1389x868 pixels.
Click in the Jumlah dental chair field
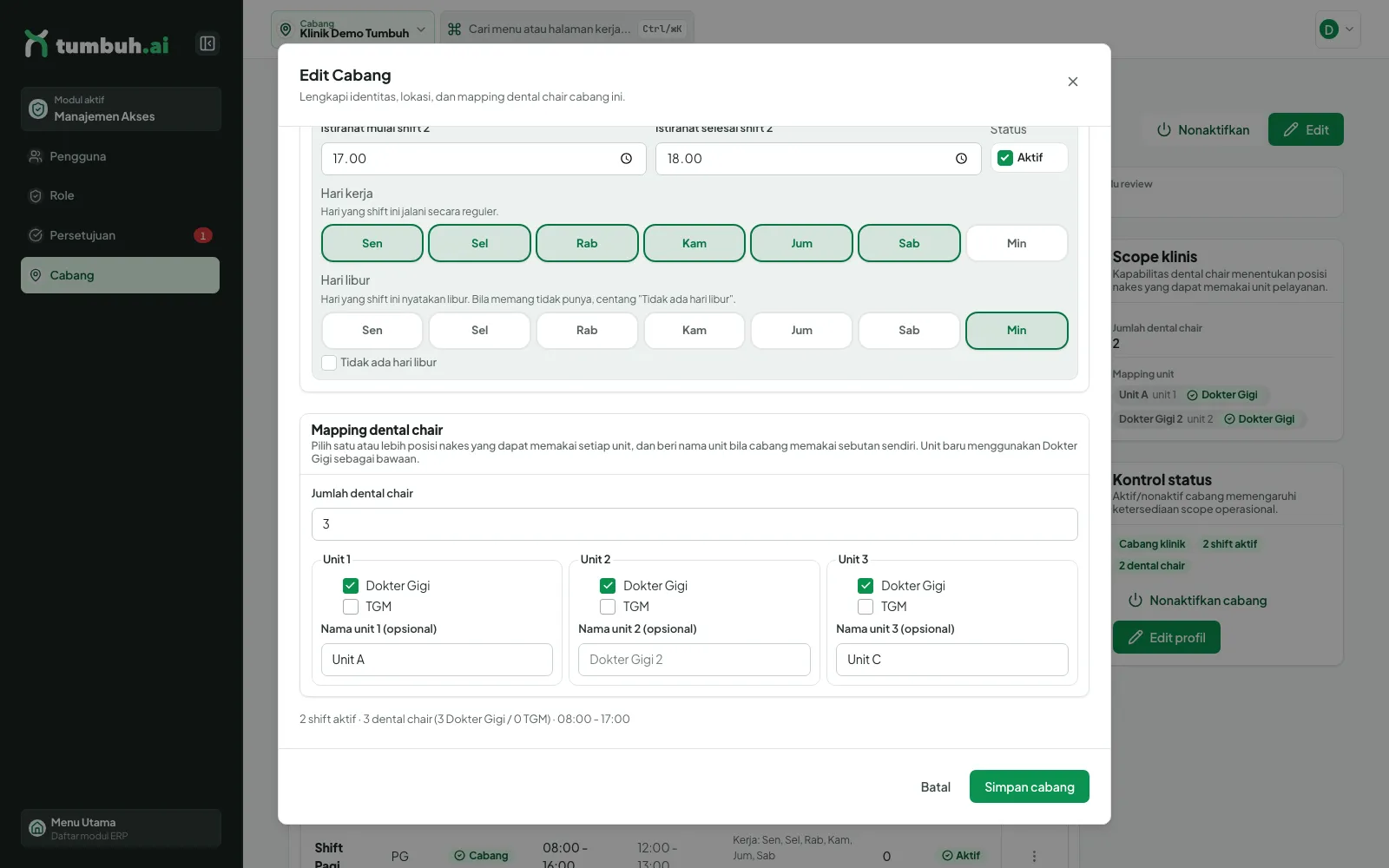[x=694, y=524]
